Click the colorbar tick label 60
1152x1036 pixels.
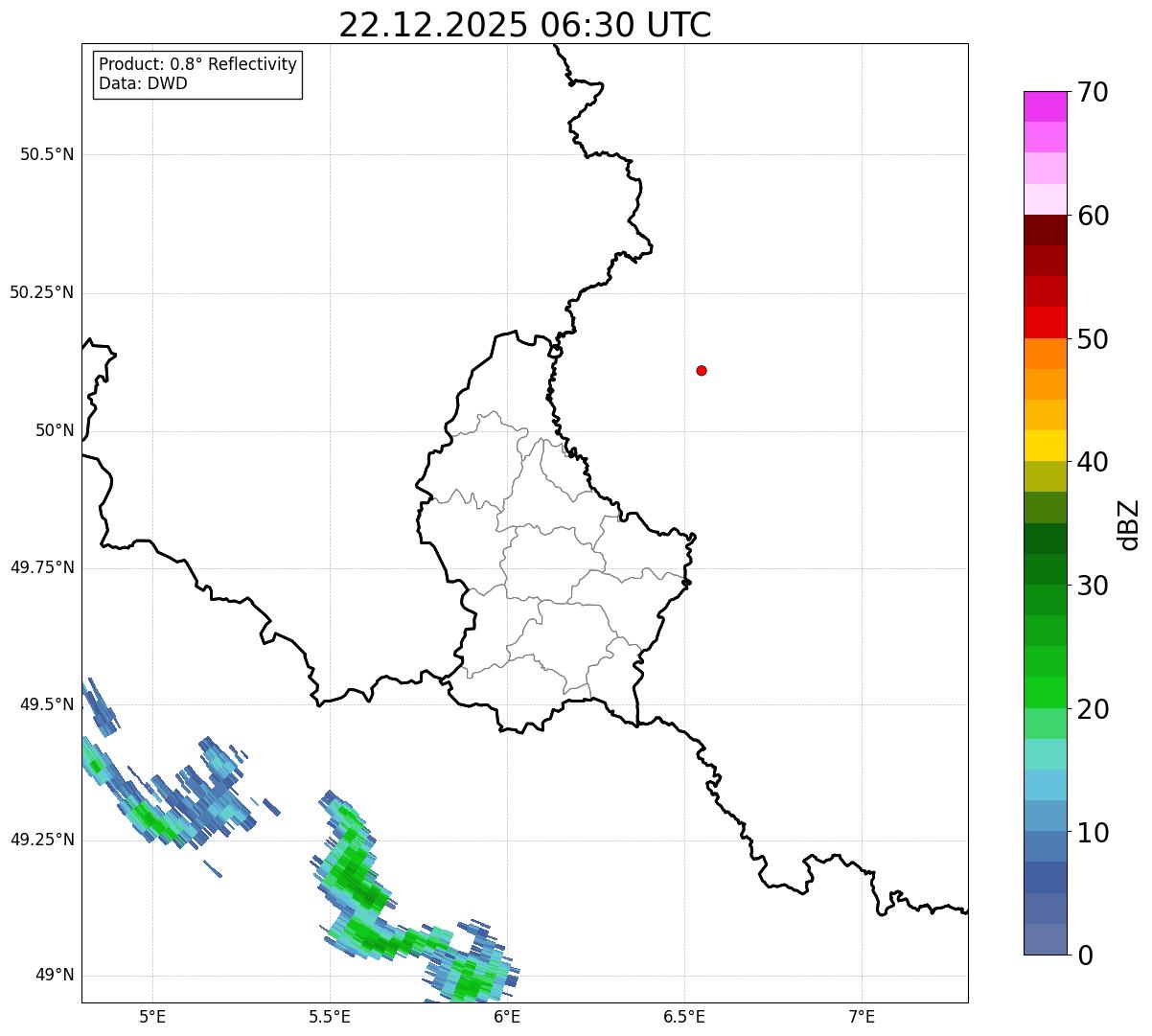[1093, 216]
